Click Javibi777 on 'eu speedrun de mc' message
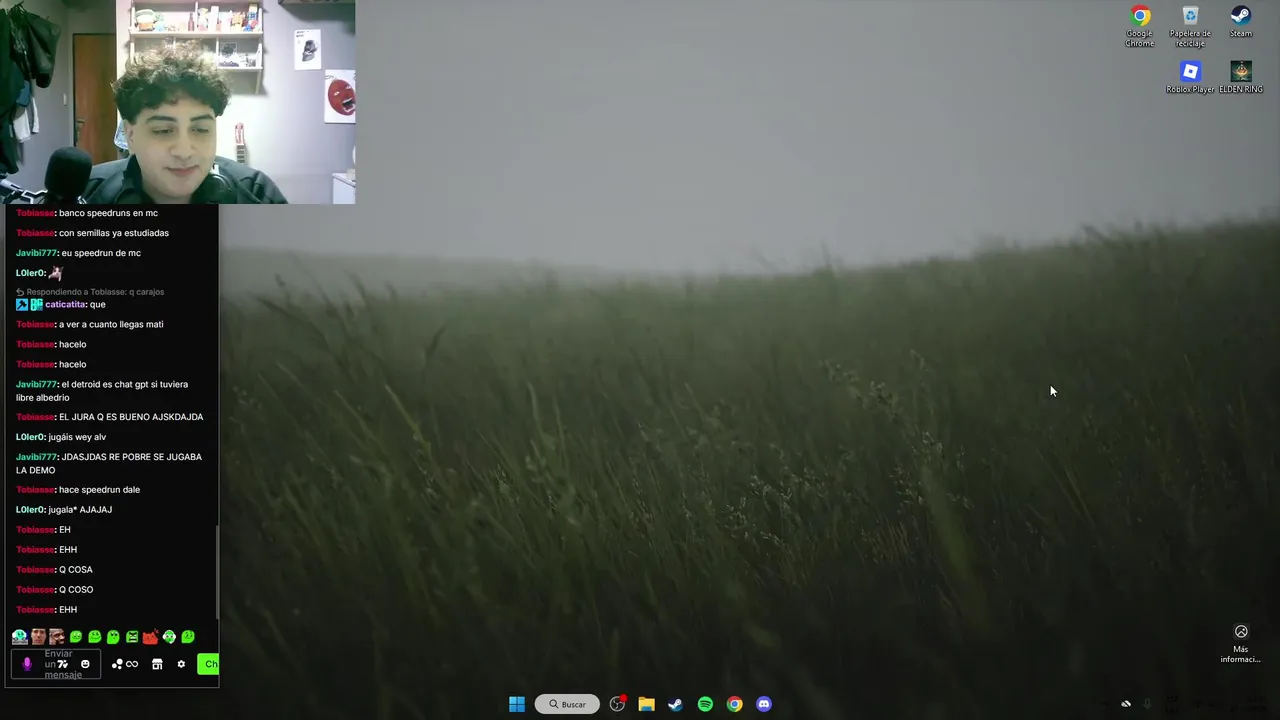1280x720 pixels. coord(36,253)
